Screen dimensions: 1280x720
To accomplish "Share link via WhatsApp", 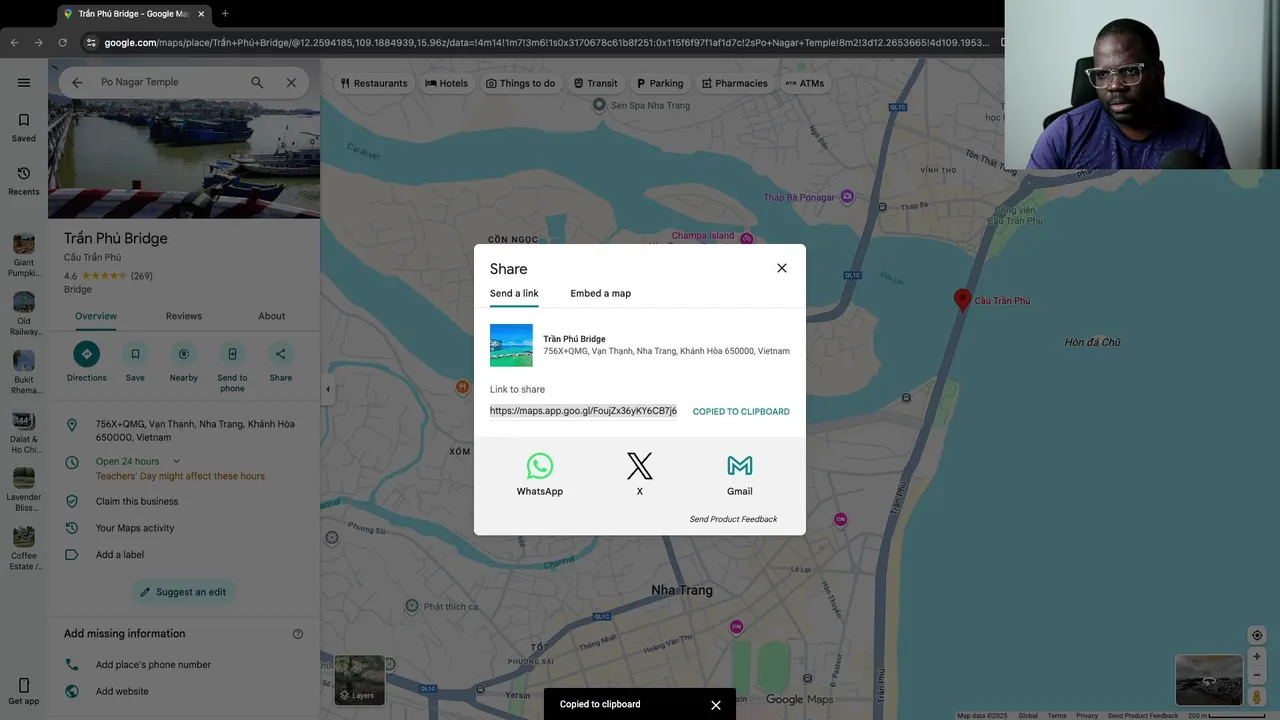I will coord(540,474).
